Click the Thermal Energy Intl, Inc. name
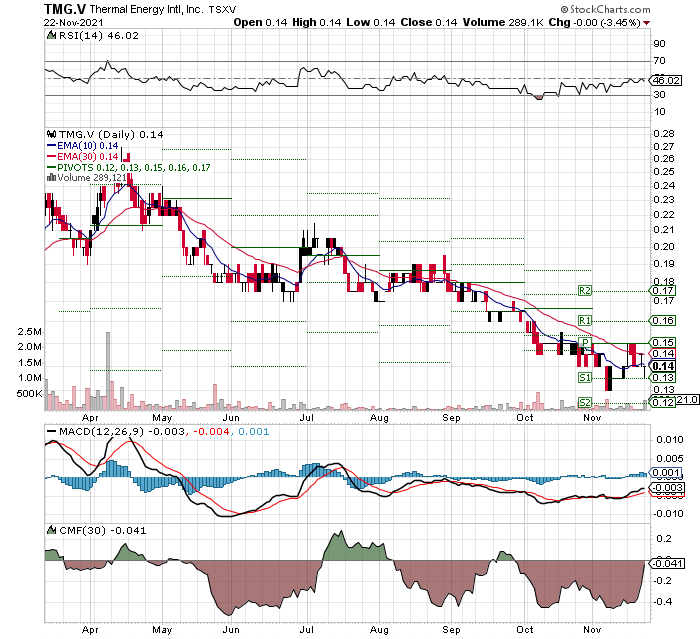The image size is (700, 639). pyautogui.click(x=147, y=9)
